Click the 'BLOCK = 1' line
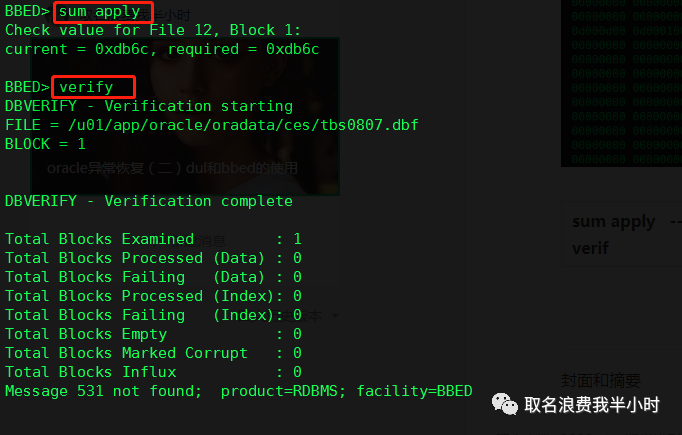Screen dimensions: 682x435 pos(45,144)
